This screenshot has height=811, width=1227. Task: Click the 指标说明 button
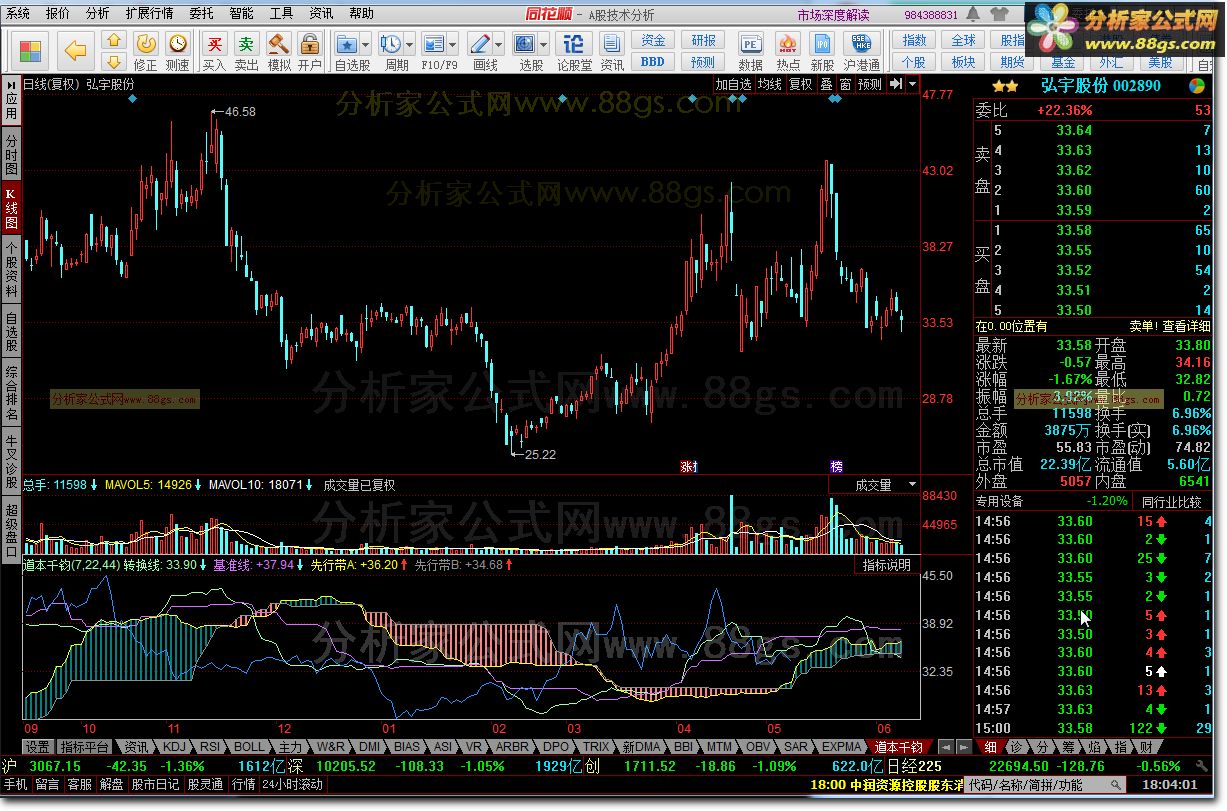pos(886,566)
